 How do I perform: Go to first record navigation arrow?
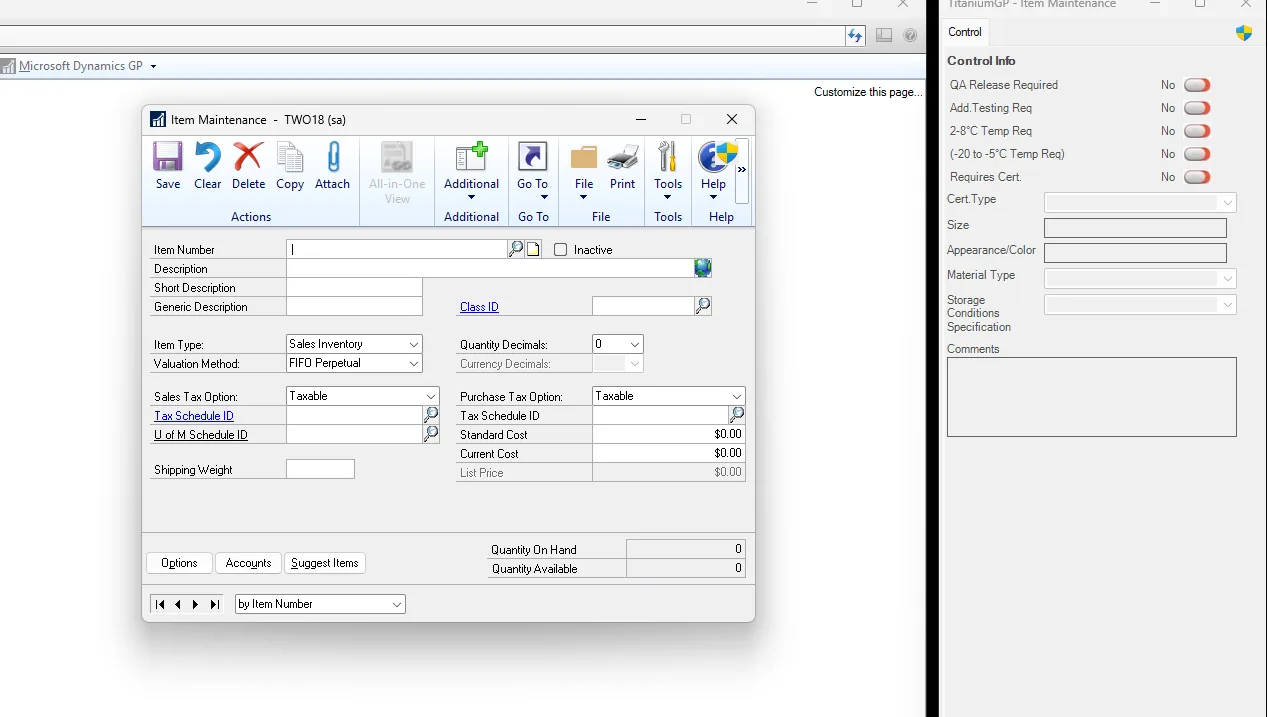click(159, 604)
